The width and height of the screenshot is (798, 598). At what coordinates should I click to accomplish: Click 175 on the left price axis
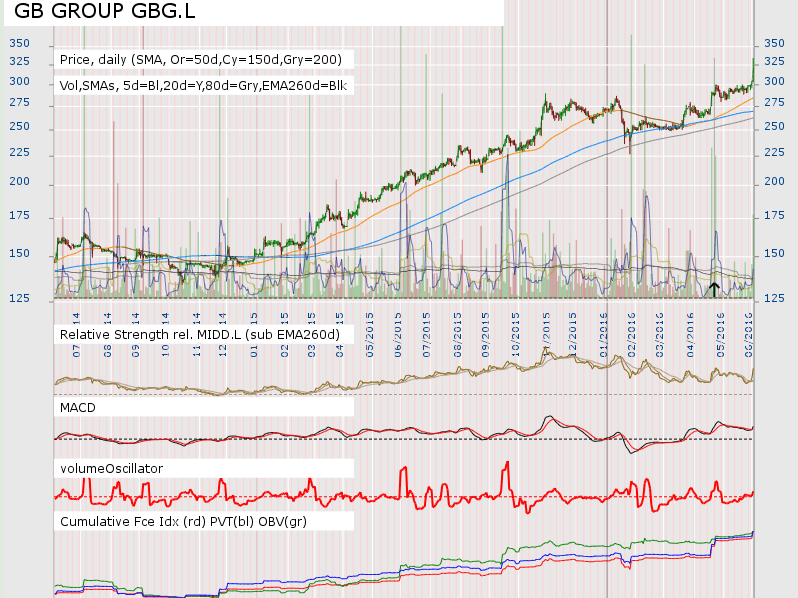(19, 215)
